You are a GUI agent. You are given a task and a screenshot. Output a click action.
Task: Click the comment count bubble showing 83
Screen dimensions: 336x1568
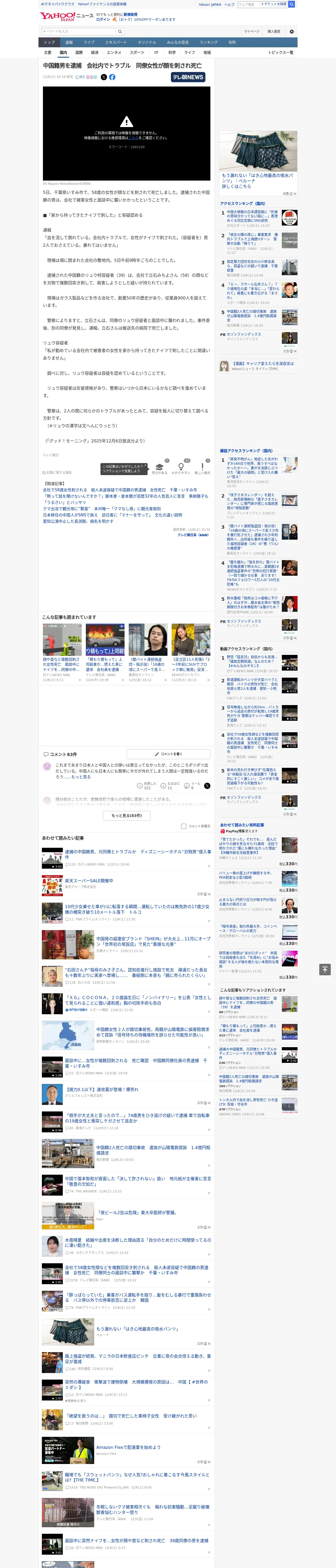point(80,77)
